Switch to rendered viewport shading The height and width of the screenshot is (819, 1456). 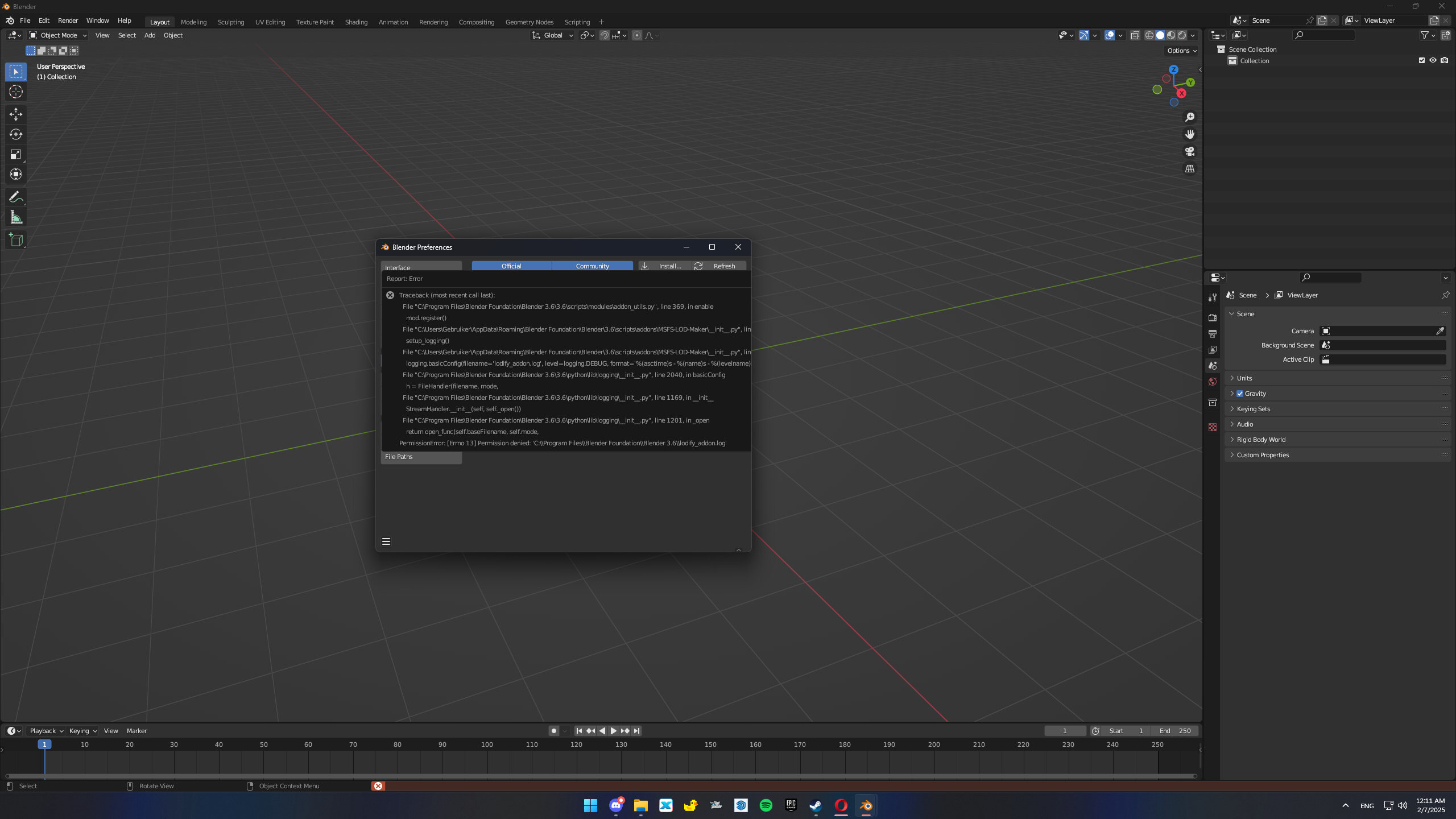click(x=1182, y=35)
